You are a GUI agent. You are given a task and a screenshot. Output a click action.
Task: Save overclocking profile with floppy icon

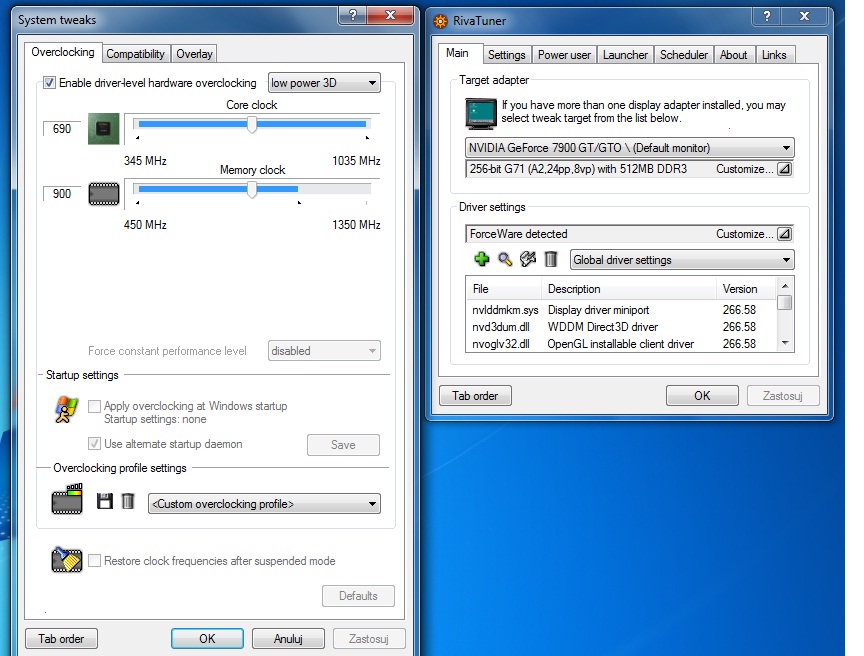coord(105,501)
